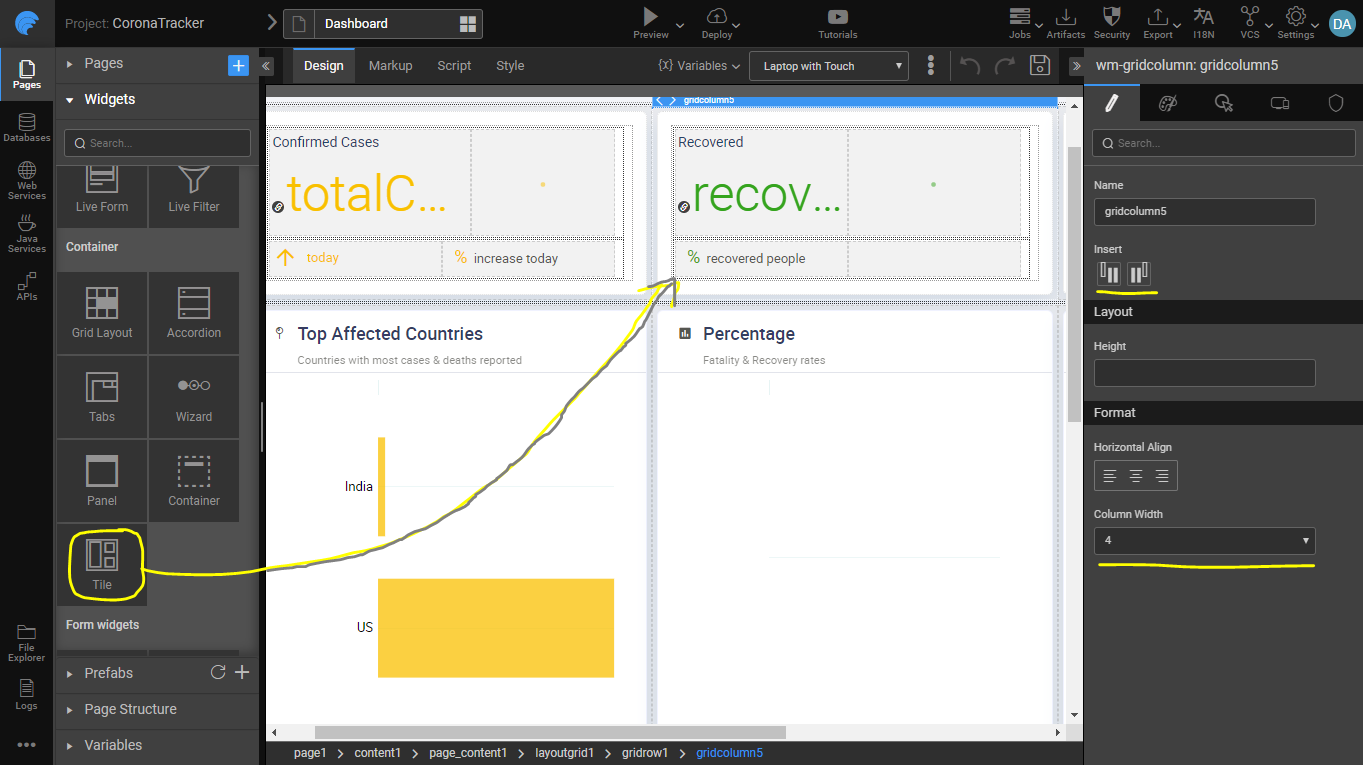Select right horizontal alignment

click(x=1162, y=476)
